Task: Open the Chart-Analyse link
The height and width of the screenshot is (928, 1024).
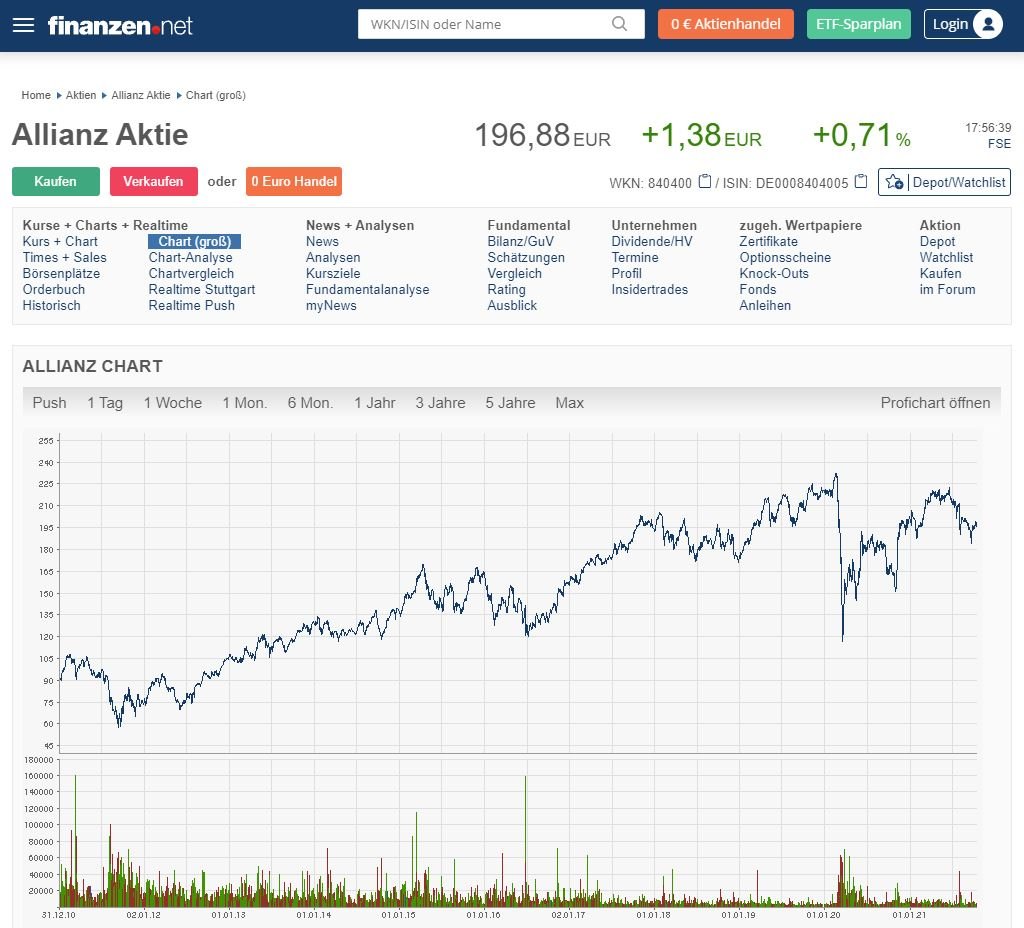Action: [191, 257]
